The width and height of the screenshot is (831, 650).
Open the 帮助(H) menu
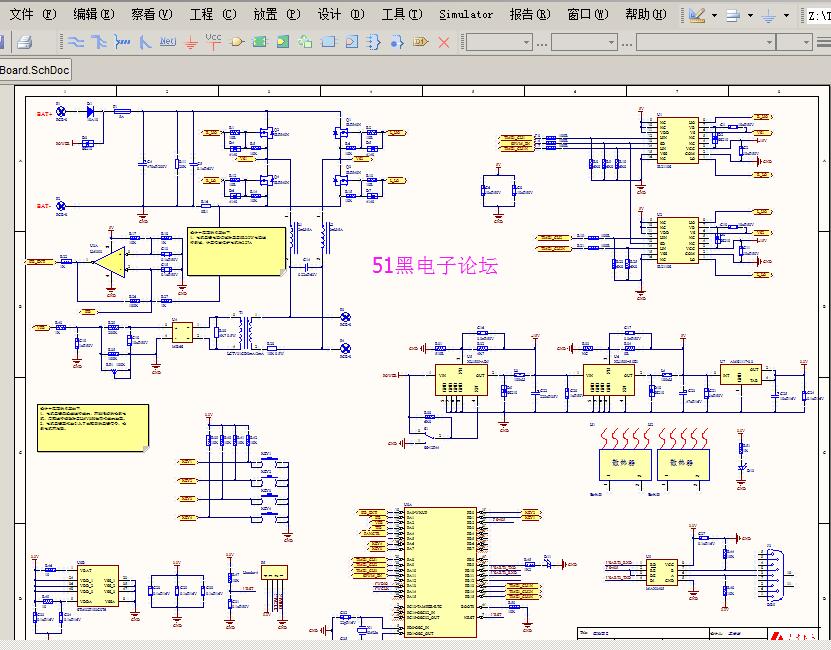646,14
